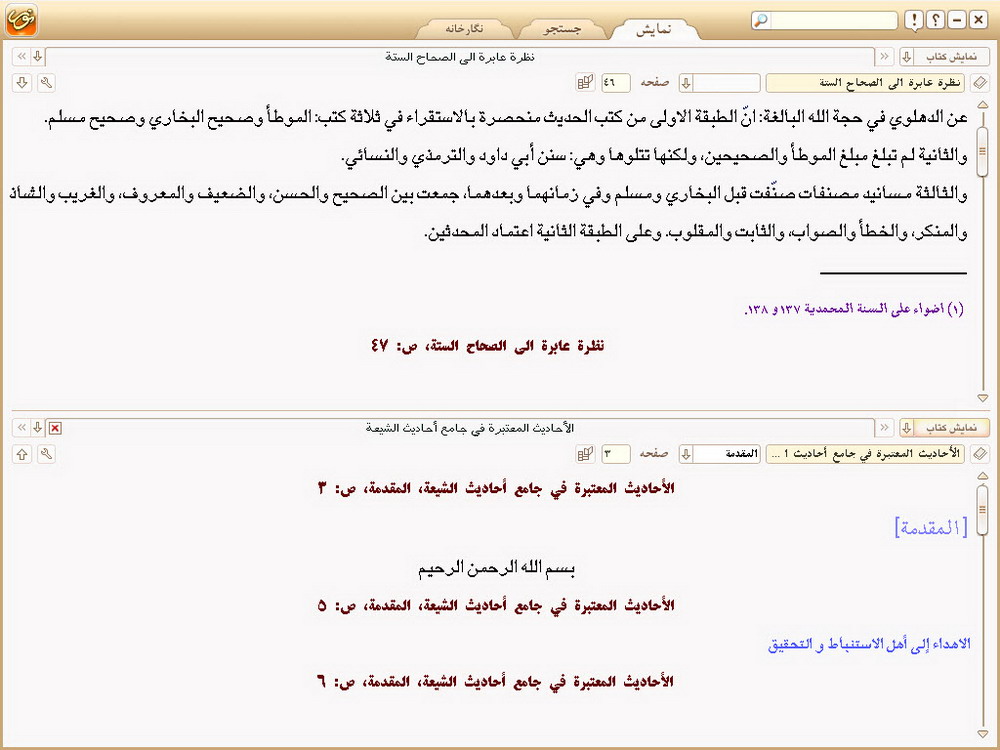
Task: Expand the upper نمایش کتاب dropdown arrow
Action: click(x=907, y=56)
